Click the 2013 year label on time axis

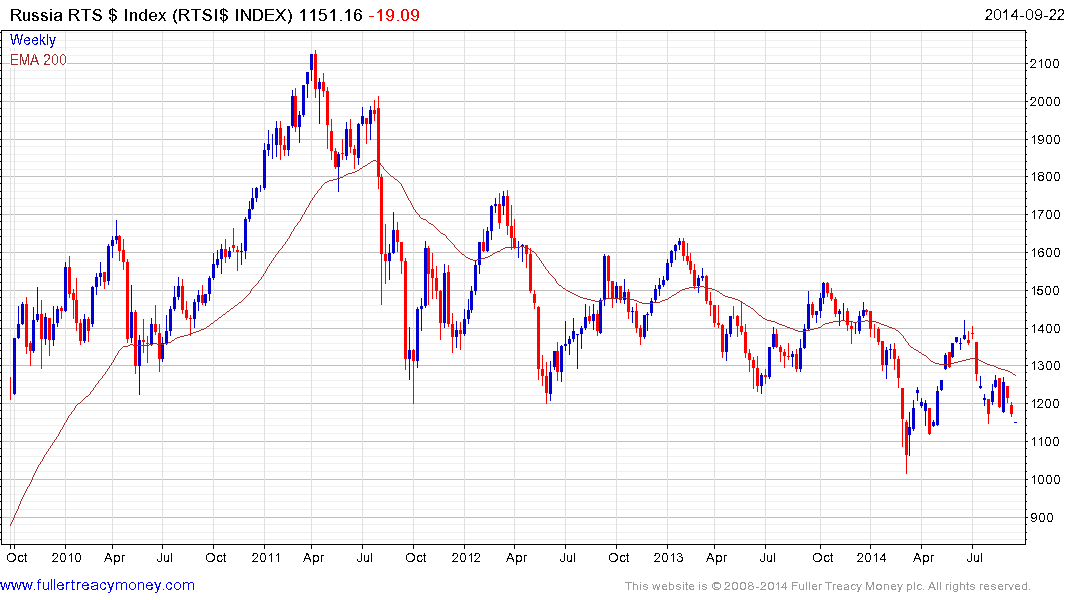coord(668,557)
